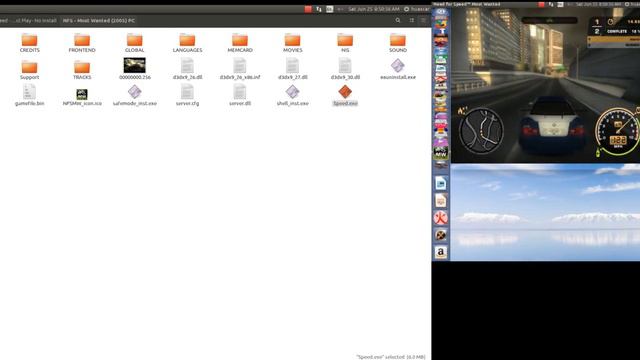Screen dimensions: 640x360
Task: Select the Speed.exe executable
Action: point(345,95)
